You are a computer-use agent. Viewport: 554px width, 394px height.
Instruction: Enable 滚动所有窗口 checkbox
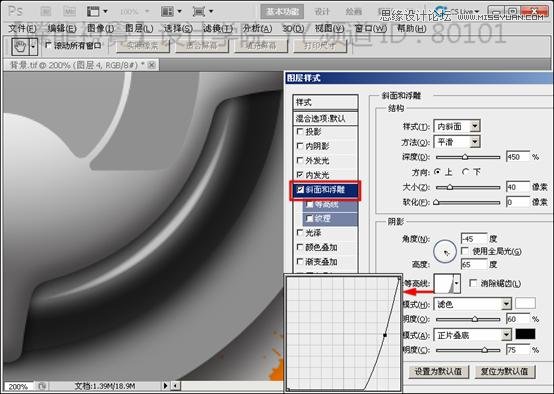click(x=49, y=45)
